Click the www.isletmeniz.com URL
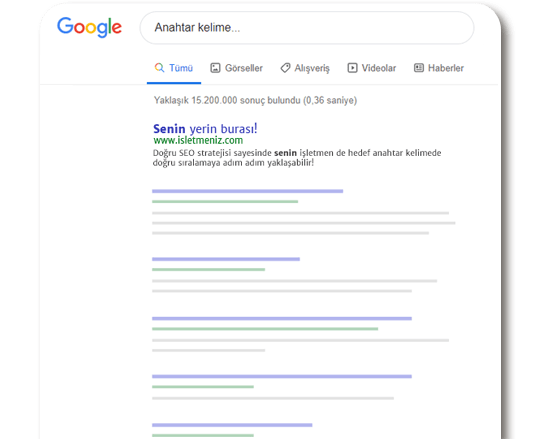Image resolution: width=552 pixels, height=439 pixels. click(198, 140)
